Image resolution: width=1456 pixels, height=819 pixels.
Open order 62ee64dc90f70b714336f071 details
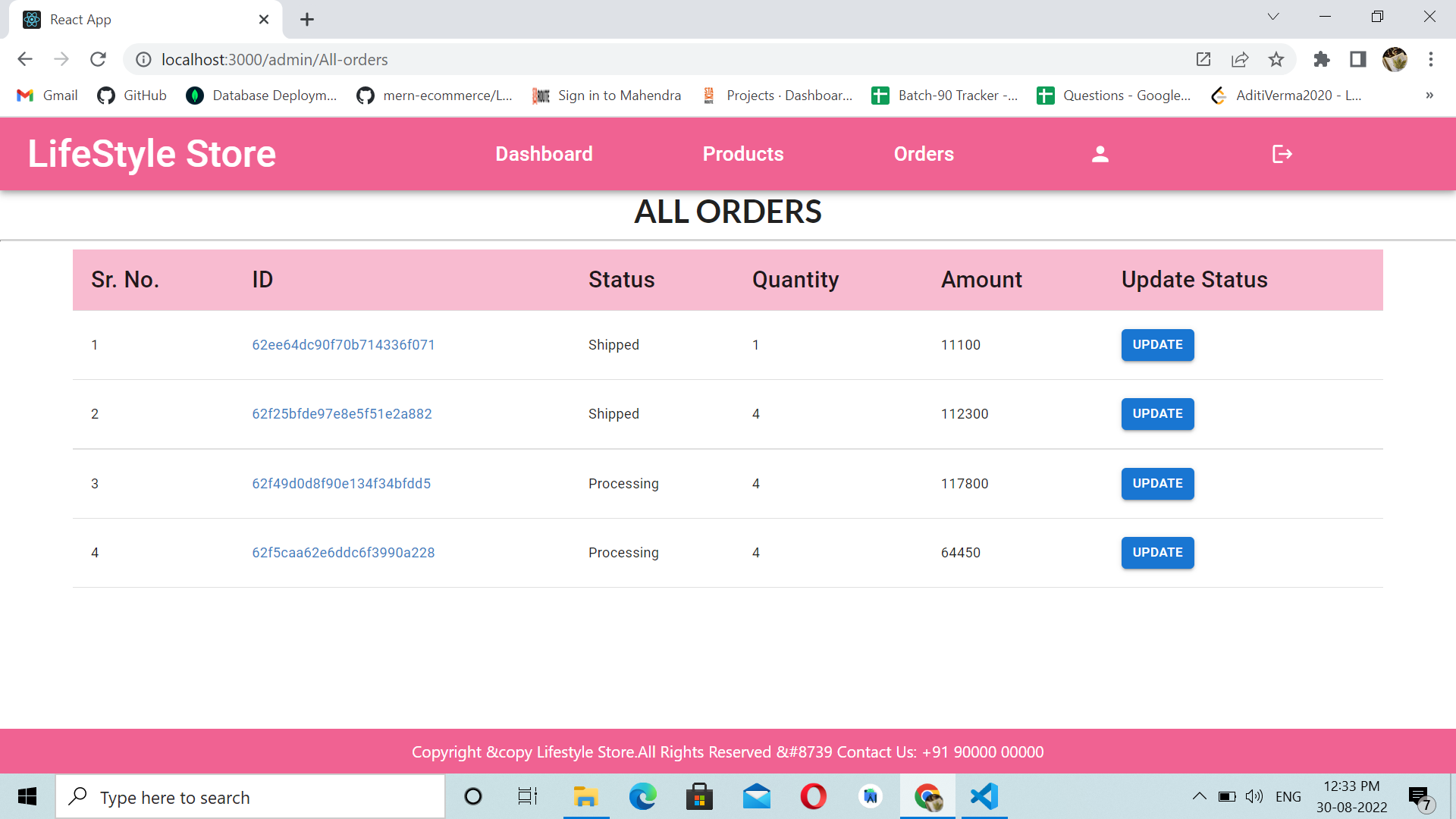(344, 344)
